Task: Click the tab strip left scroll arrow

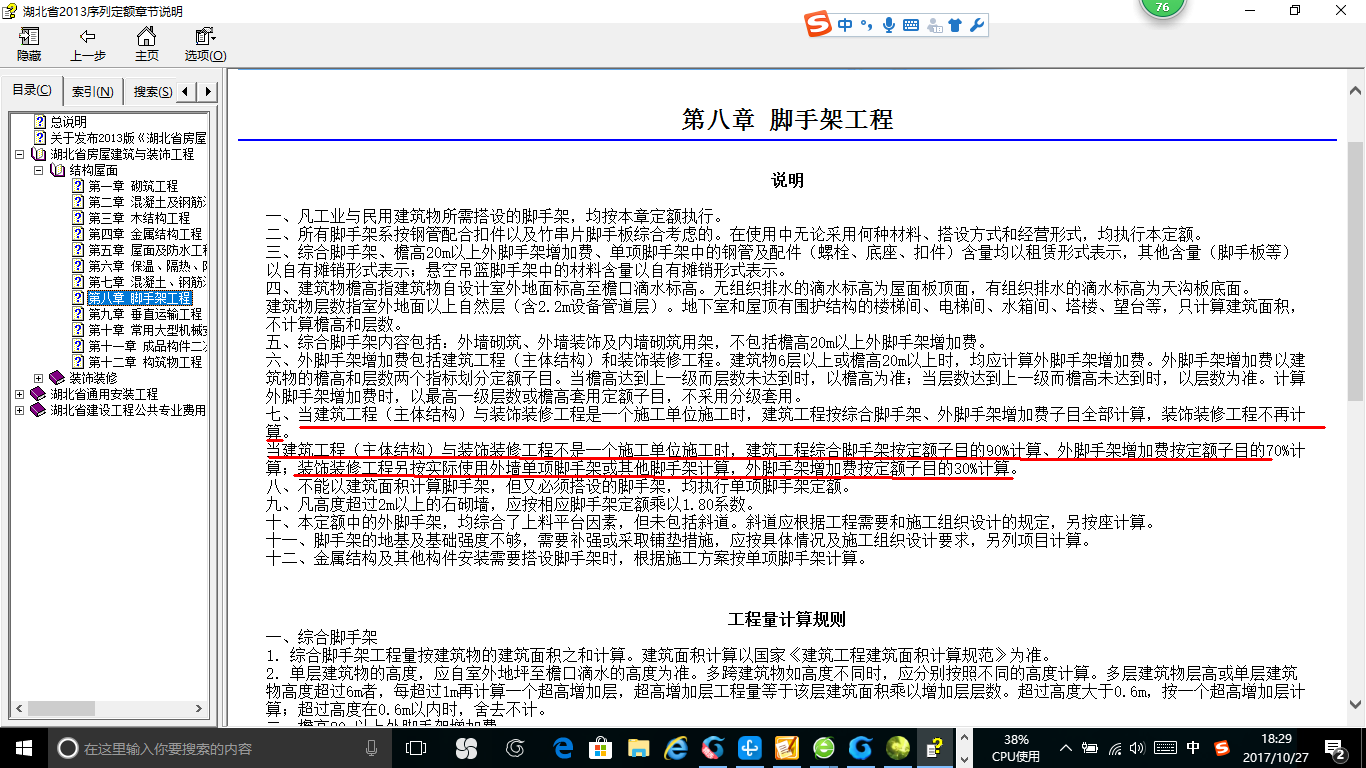Action: pos(188,92)
